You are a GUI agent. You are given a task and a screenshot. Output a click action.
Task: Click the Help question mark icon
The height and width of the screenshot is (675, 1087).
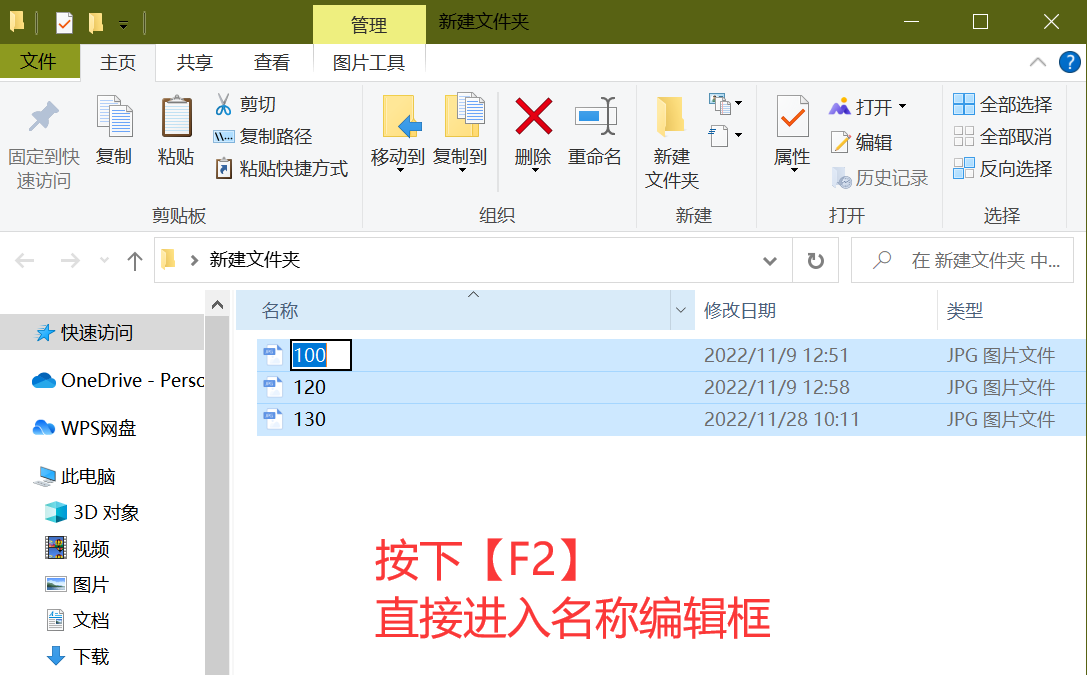click(x=1069, y=62)
